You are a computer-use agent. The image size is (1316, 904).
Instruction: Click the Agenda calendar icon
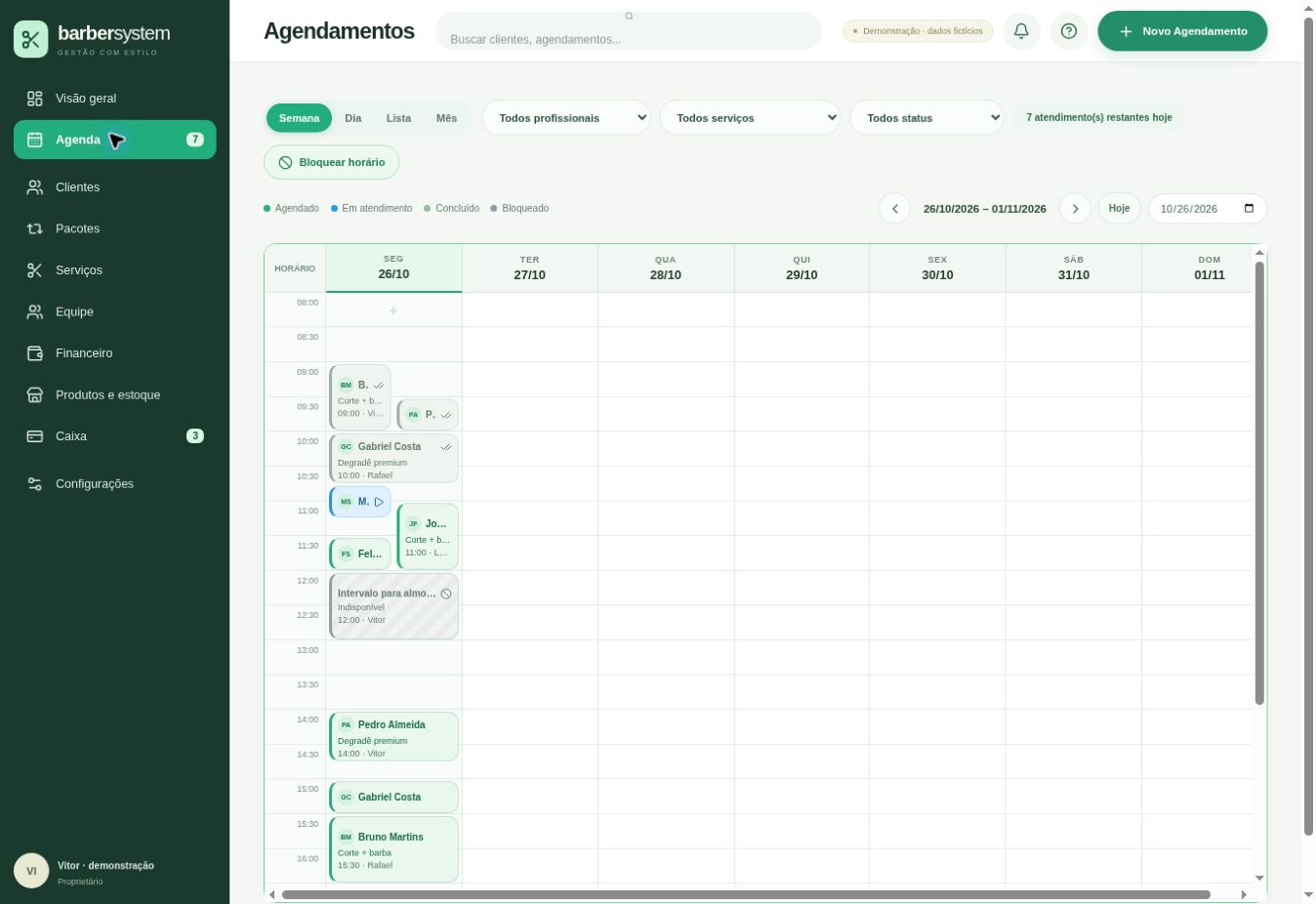tap(35, 140)
